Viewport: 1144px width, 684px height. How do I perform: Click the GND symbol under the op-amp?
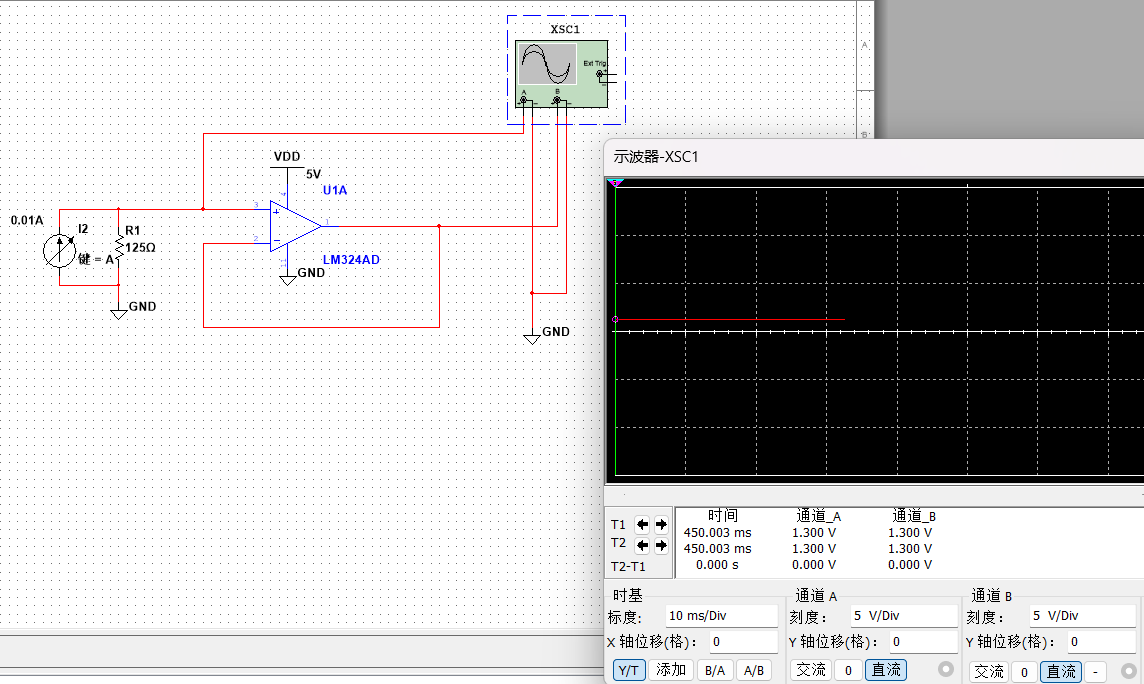tap(287, 280)
